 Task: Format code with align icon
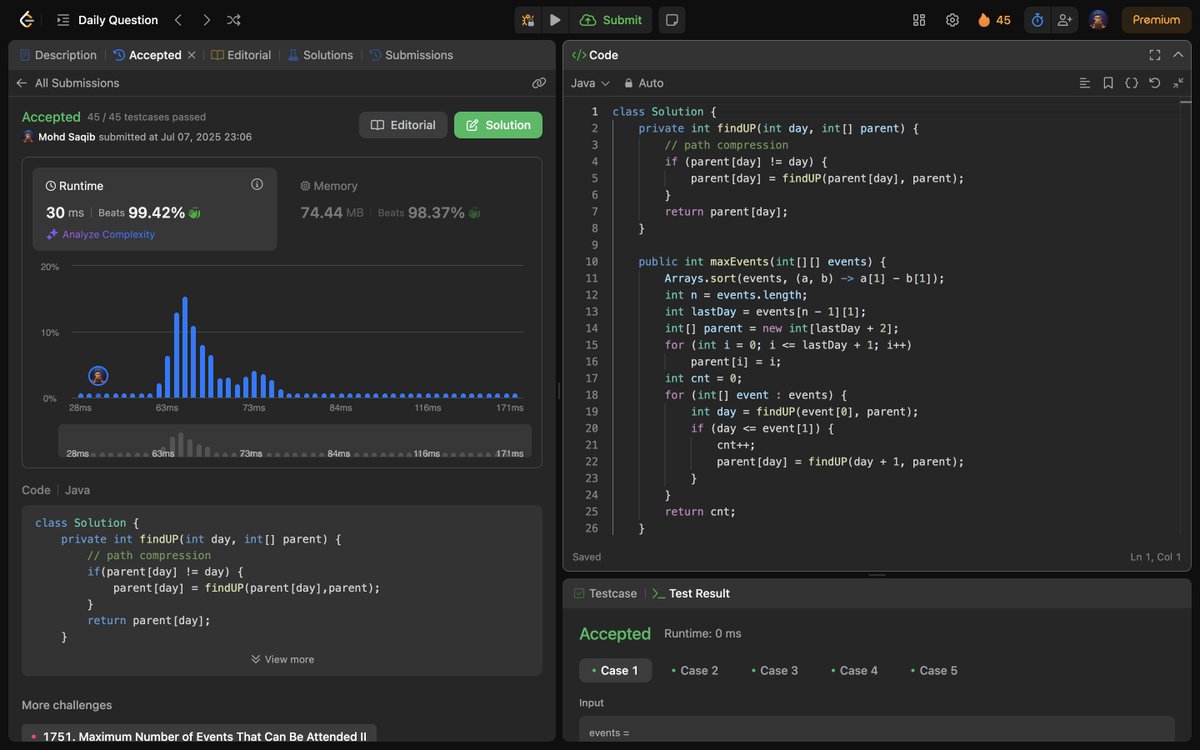pyautogui.click(x=1085, y=83)
